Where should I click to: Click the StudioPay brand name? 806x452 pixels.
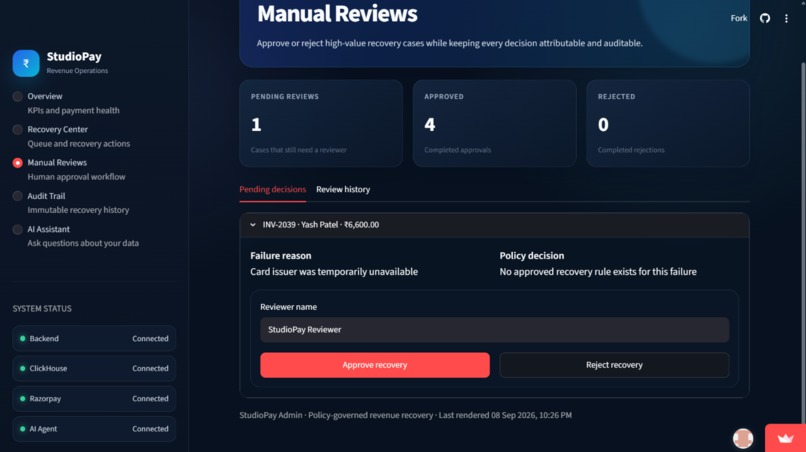click(x=74, y=57)
